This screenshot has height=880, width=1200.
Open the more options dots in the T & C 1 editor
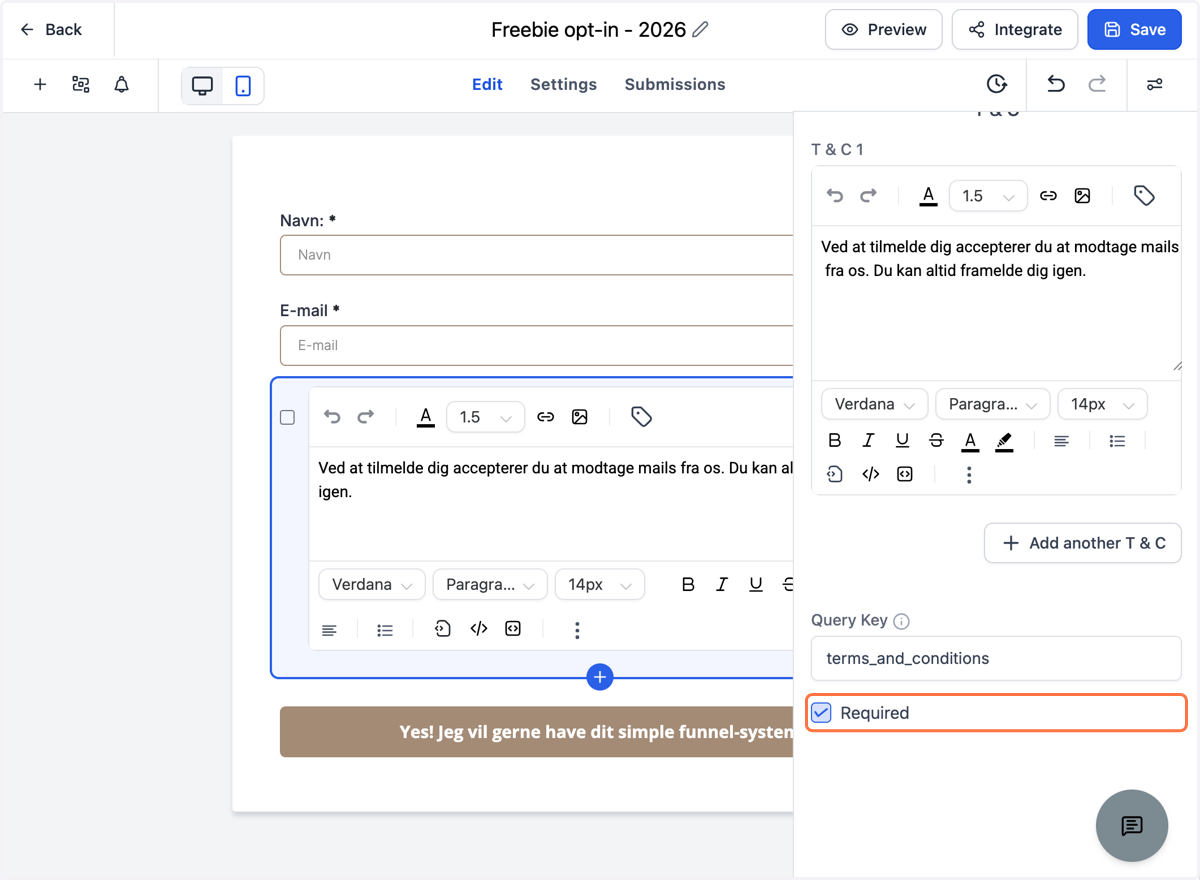point(969,475)
